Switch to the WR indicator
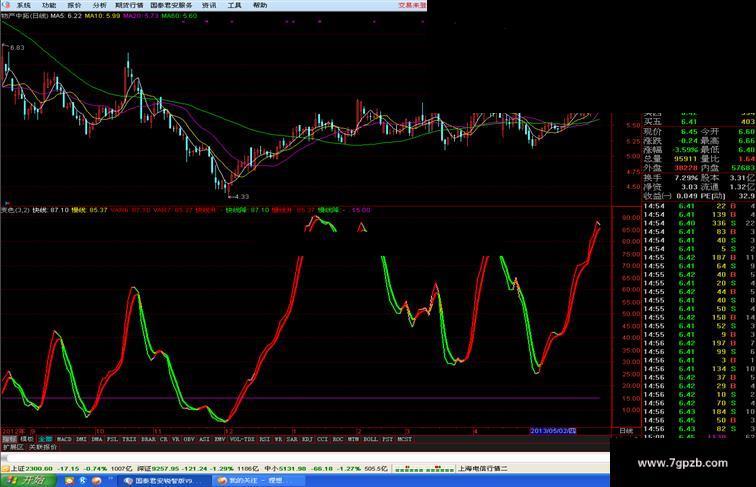The image size is (756, 487). (278, 439)
